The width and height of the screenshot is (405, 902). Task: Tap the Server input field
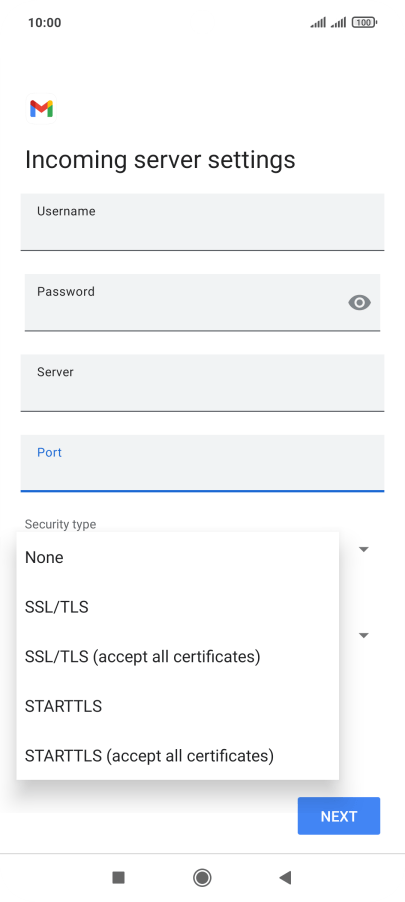tap(202, 383)
